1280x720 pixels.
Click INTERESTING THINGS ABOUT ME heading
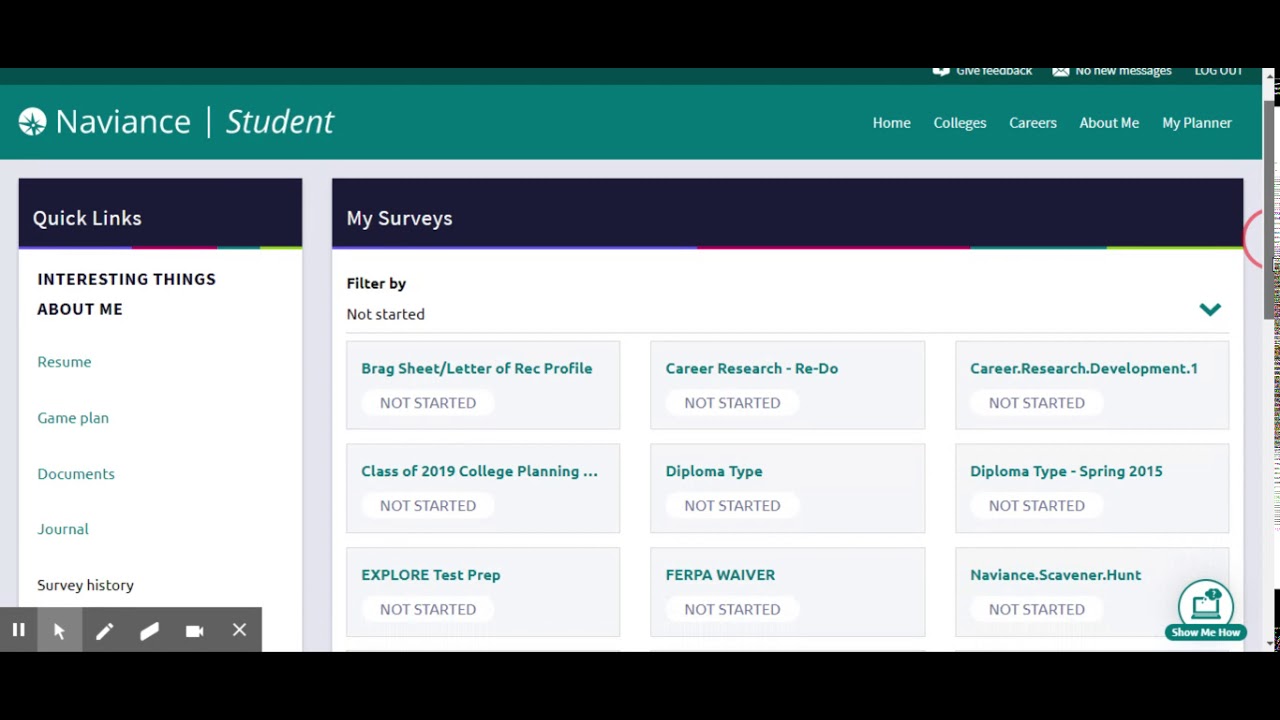(126, 294)
